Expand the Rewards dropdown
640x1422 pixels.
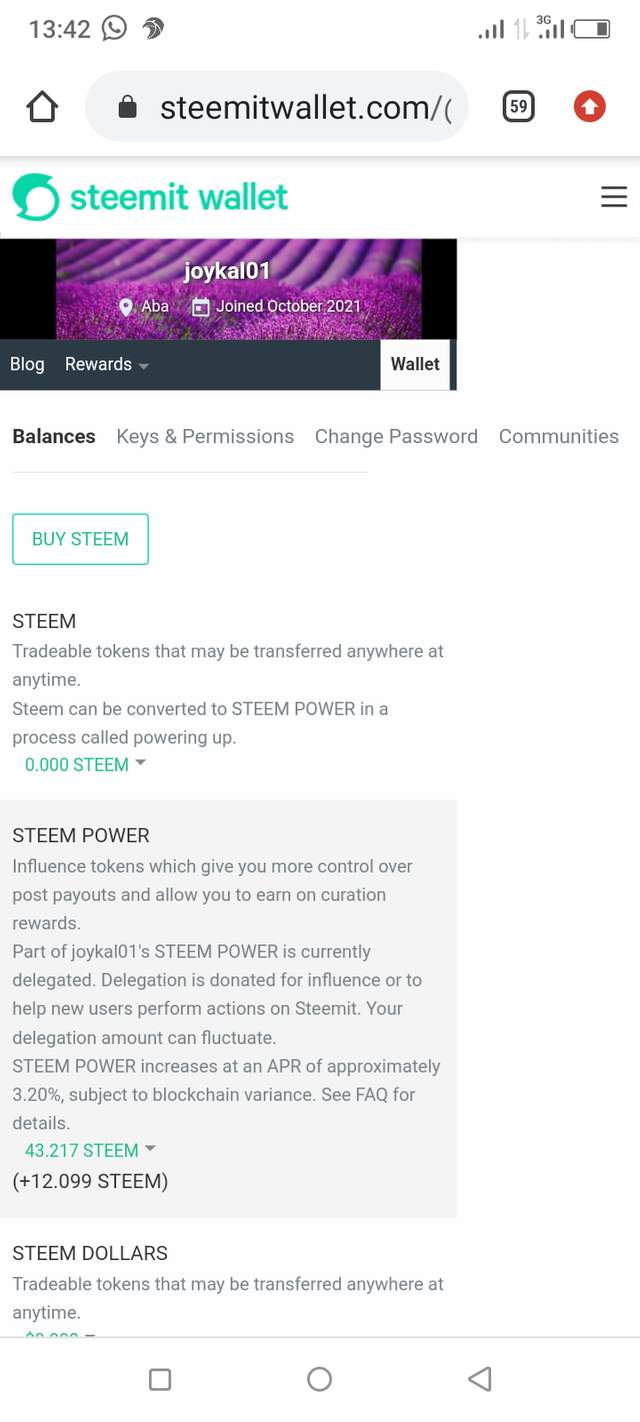click(x=107, y=364)
